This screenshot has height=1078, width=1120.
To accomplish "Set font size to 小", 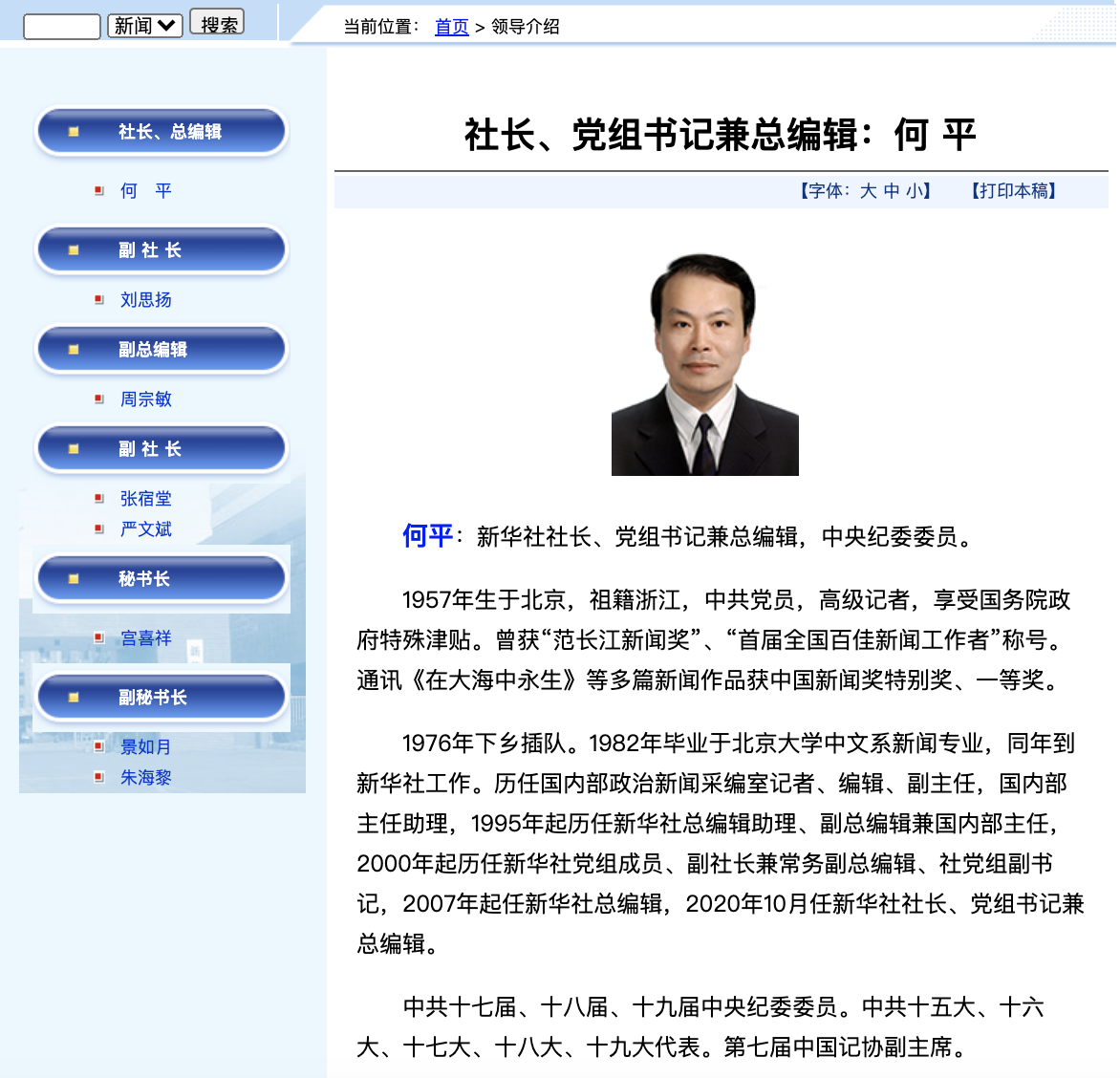I will (x=915, y=191).
